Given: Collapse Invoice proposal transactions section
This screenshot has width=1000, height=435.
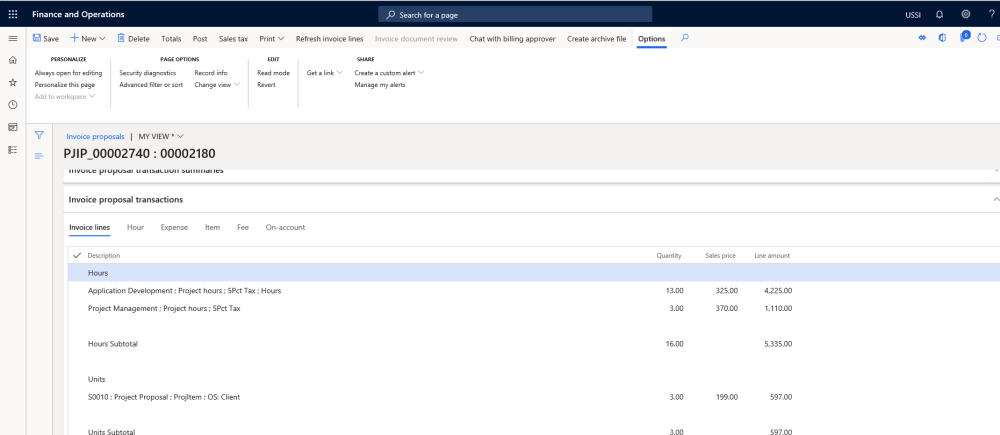Looking at the screenshot, I should 996,200.
